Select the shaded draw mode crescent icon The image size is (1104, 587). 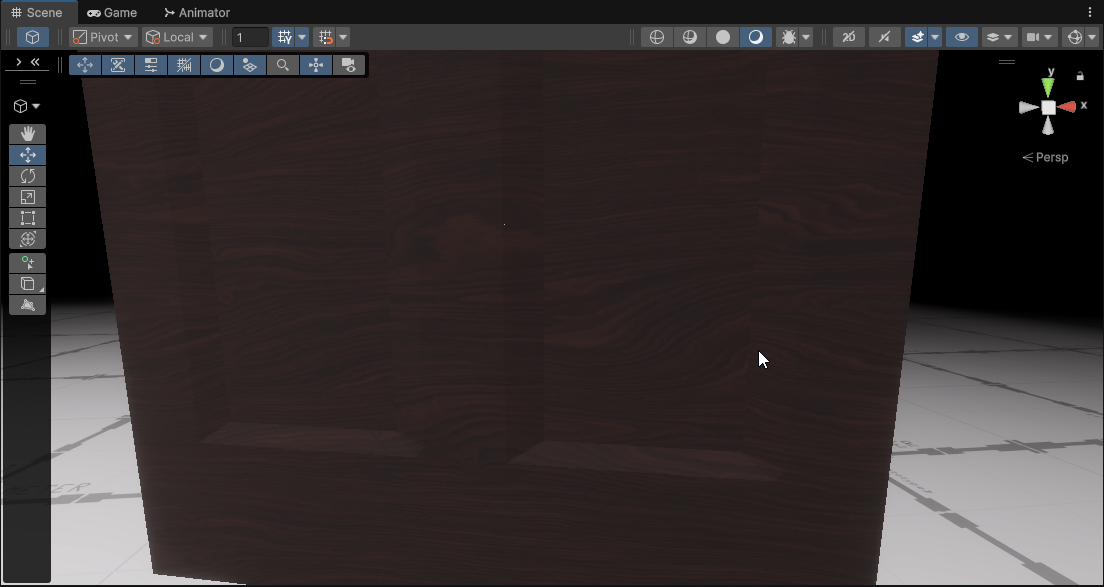coord(755,37)
